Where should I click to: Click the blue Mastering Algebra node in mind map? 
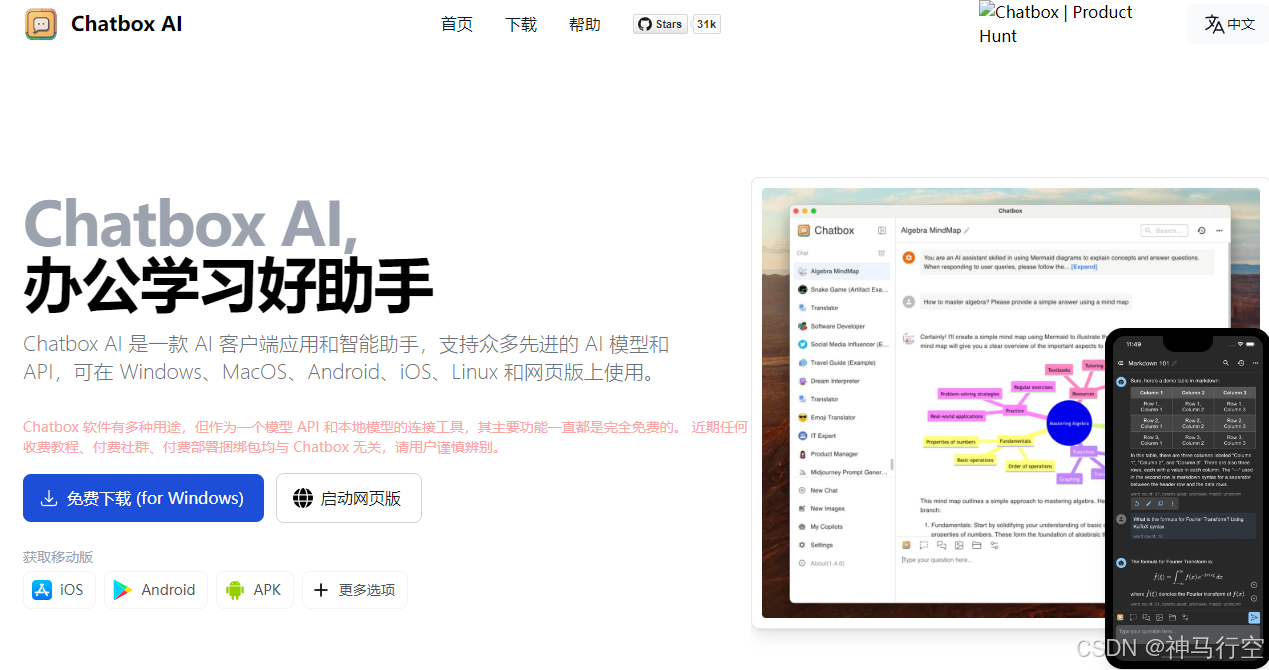[x=1069, y=424]
